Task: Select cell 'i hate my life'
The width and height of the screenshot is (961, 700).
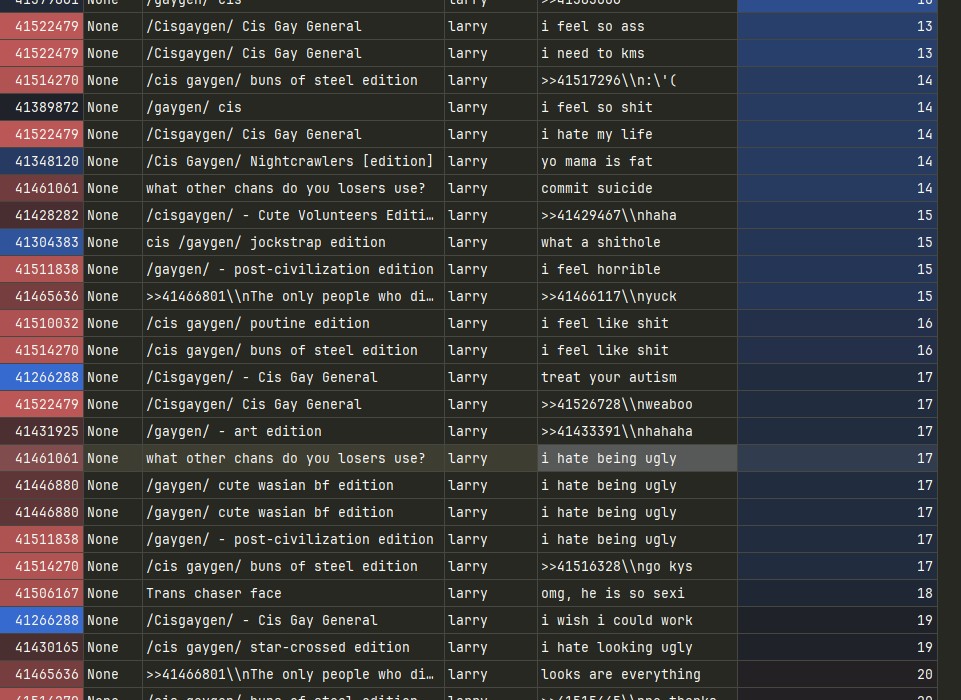Action: pos(637,134)
